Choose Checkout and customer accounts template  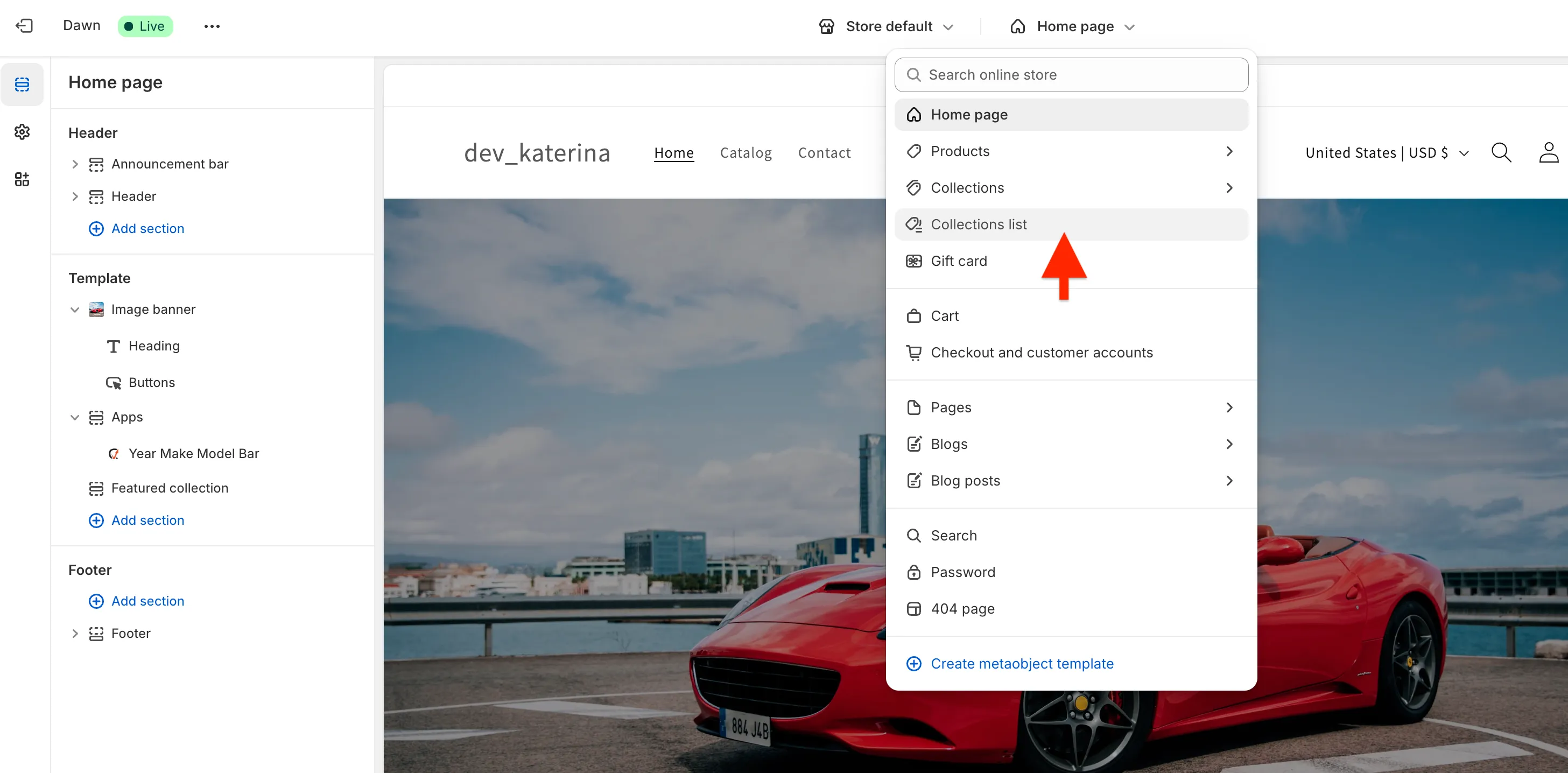pyautogui.click(x=1041, y=353)
